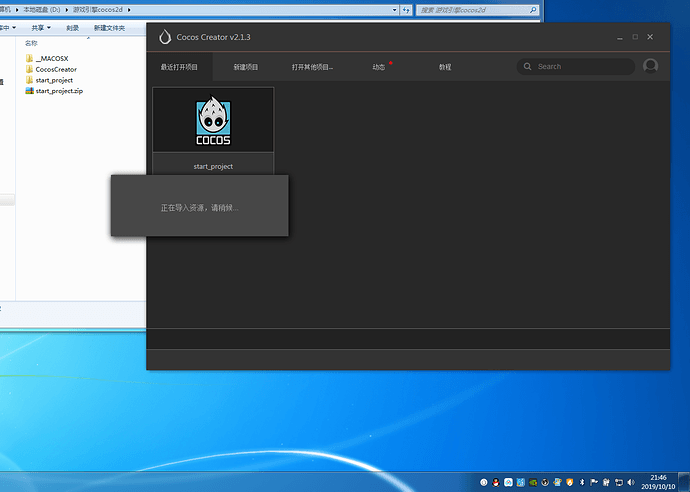Image resolution: width=690 pixels, height=492 pixels.
Task: Minimize the Cocos Creator window
Action: [620, 37]
